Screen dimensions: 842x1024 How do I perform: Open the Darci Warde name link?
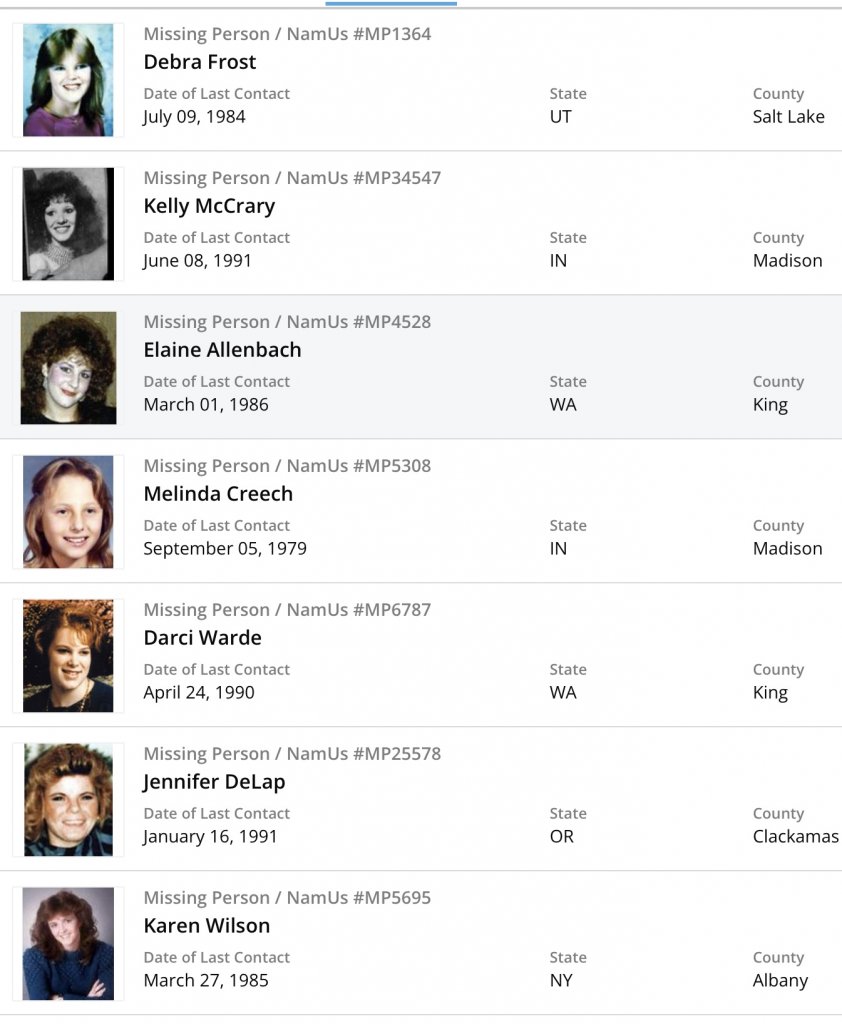point(202,638)
